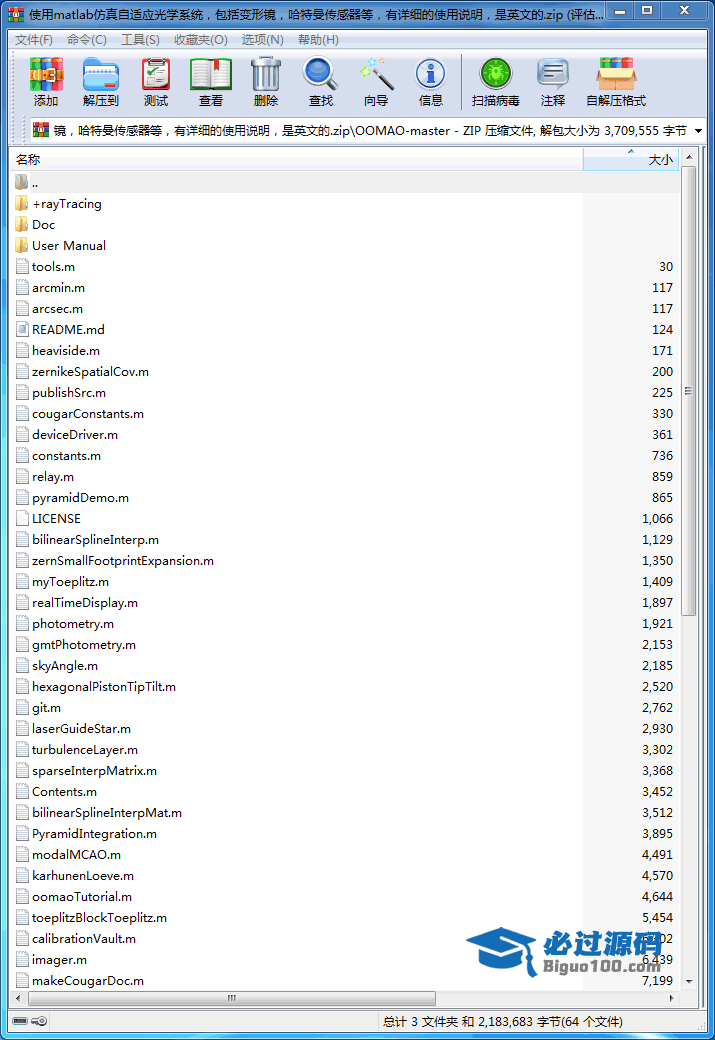Select file git.m
The width and height of the screenshot is (715, 1040).
[46, 708]
